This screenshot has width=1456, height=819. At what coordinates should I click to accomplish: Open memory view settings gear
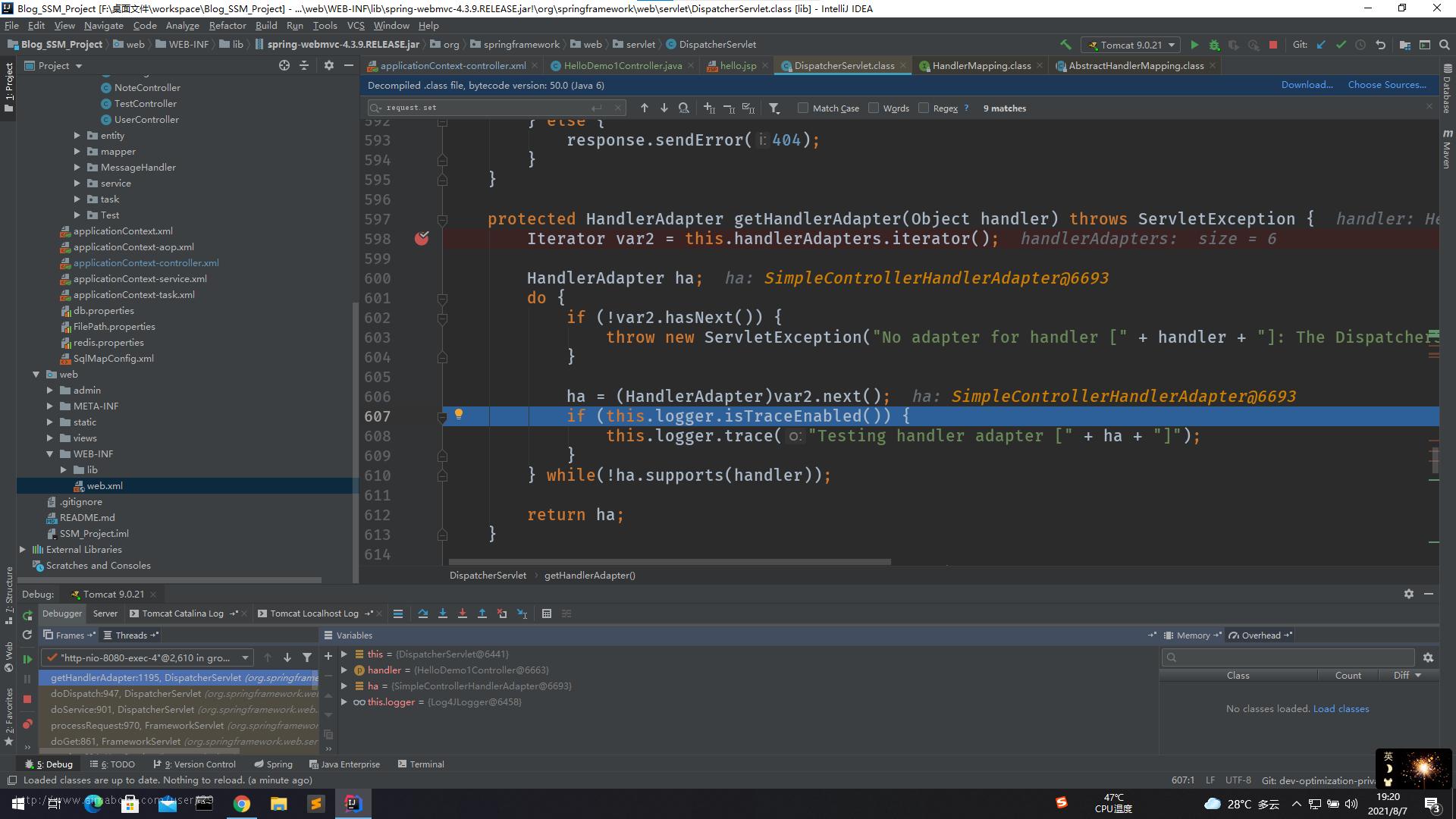click(x=1429, y=657)
